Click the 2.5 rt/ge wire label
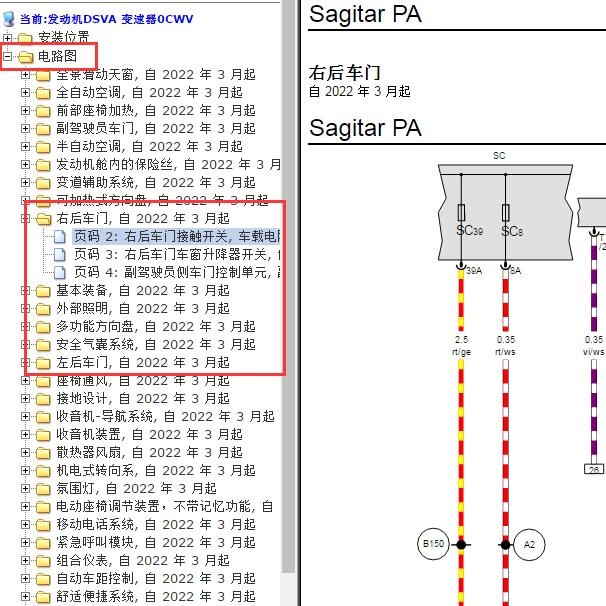606x606 pixels. [461, 346]
